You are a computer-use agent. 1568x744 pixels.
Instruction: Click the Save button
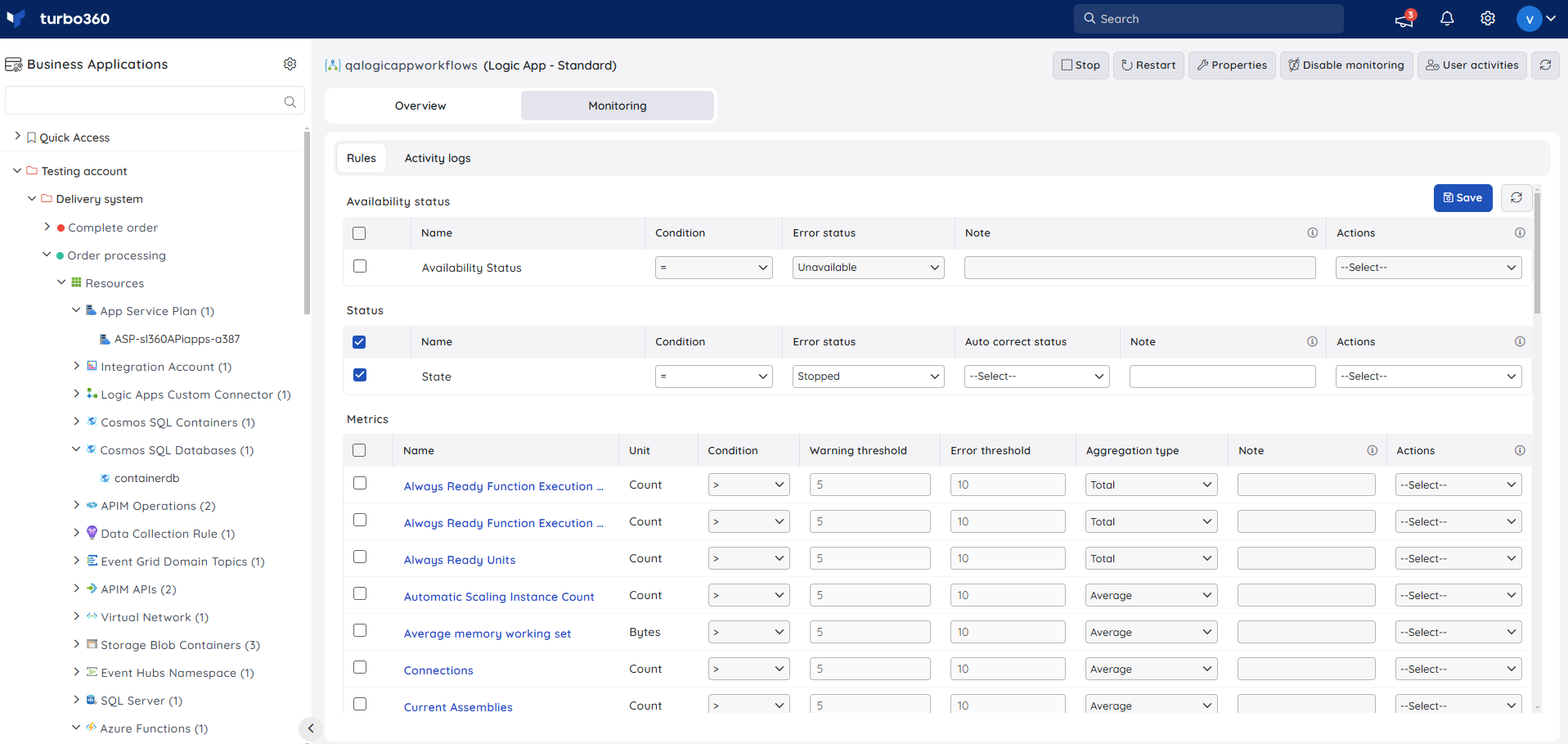(1463, 198)
